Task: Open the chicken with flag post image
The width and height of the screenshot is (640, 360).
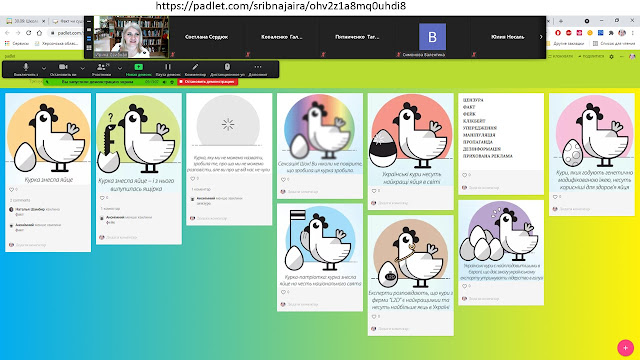Action: tap(320, 238)
